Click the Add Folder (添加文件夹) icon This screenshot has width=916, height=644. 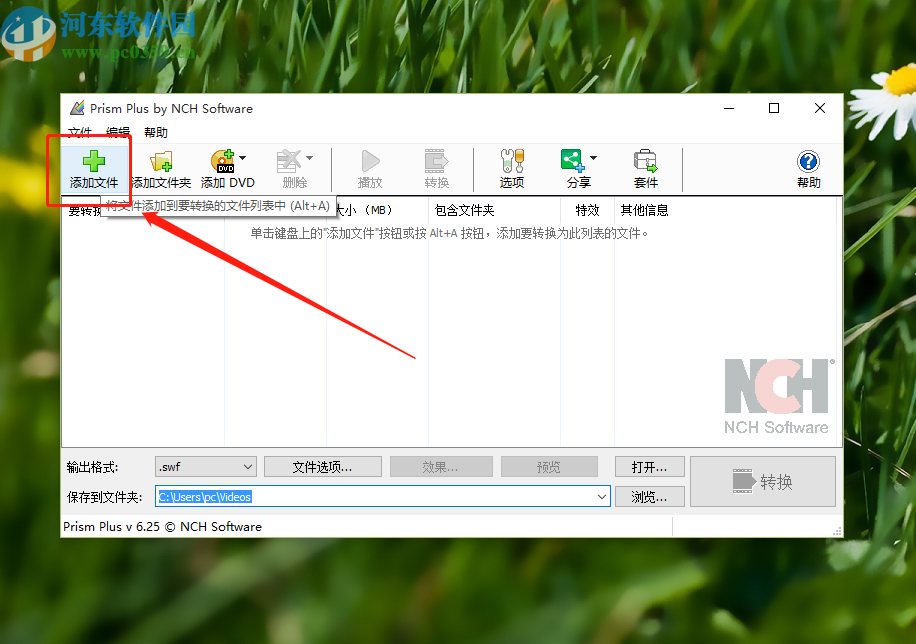tap(161, 161)
